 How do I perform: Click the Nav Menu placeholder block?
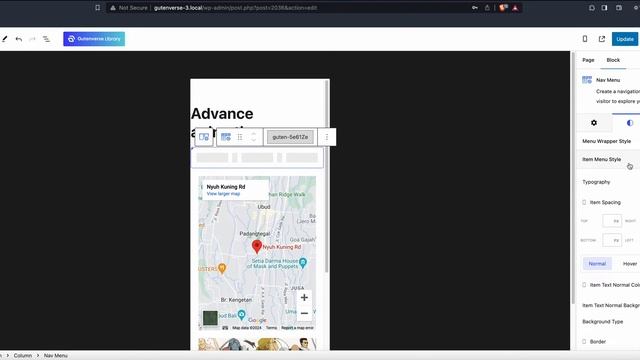257,158
